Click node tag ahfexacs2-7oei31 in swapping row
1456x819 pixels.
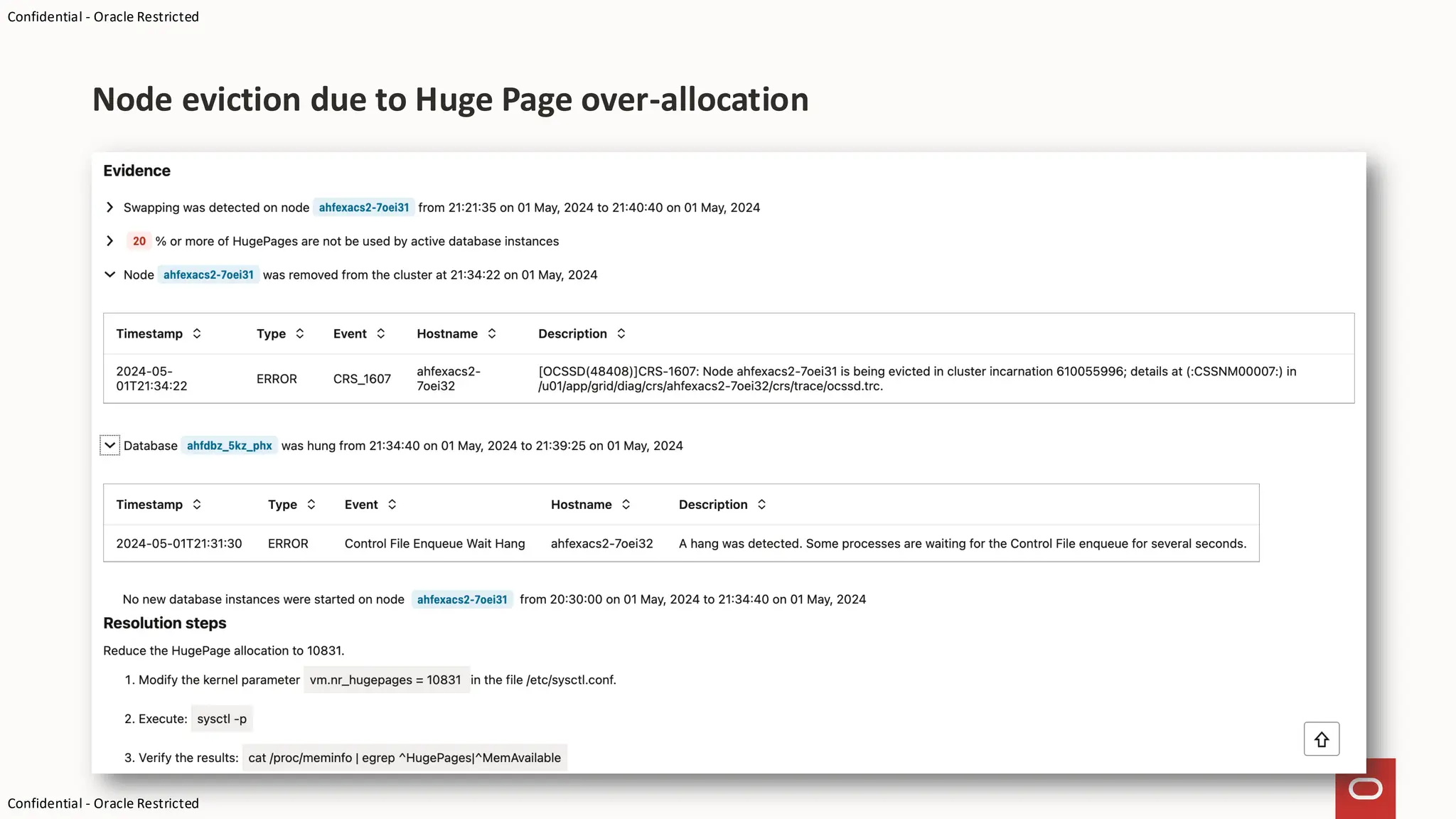(364, 208)
